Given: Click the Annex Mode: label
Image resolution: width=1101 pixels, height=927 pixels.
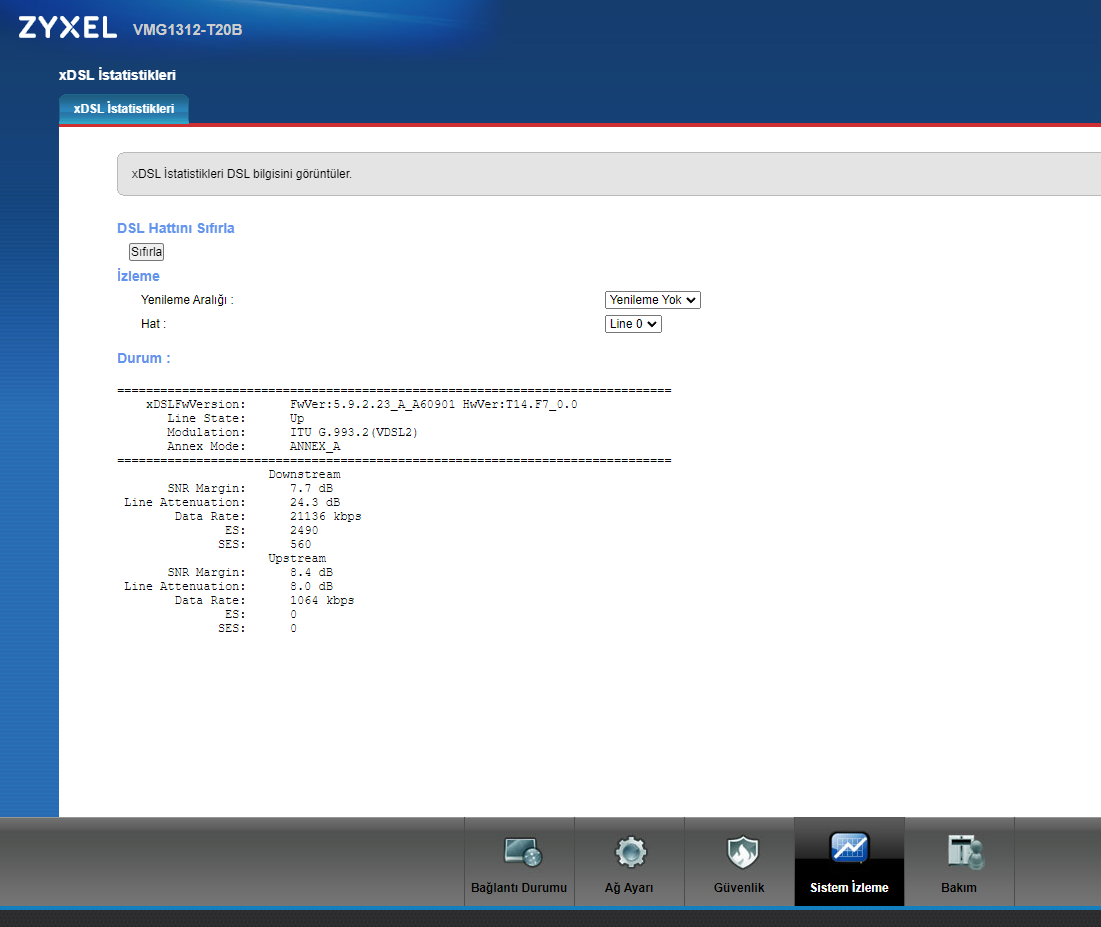Looking at the screenshot, I should point(206,447).
